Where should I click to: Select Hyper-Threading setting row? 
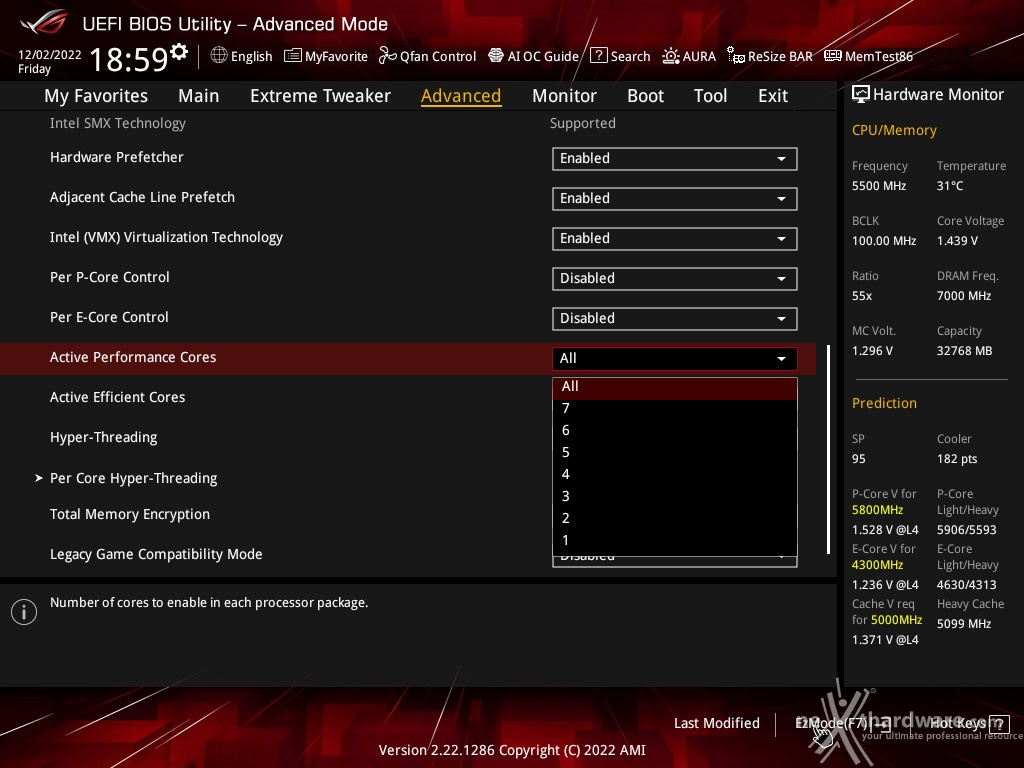408,438
